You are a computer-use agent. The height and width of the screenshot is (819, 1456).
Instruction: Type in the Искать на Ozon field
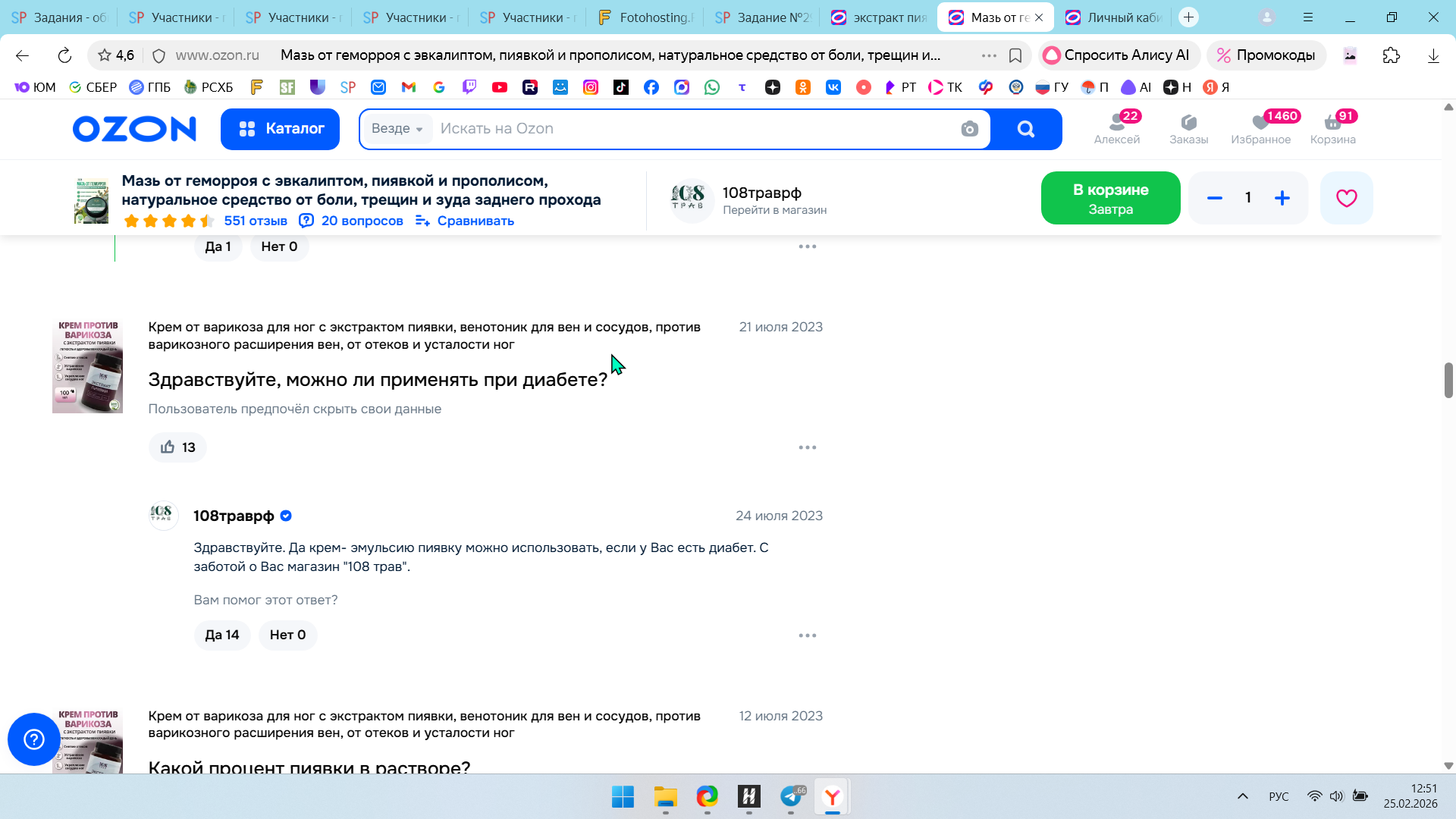(682, 129)
